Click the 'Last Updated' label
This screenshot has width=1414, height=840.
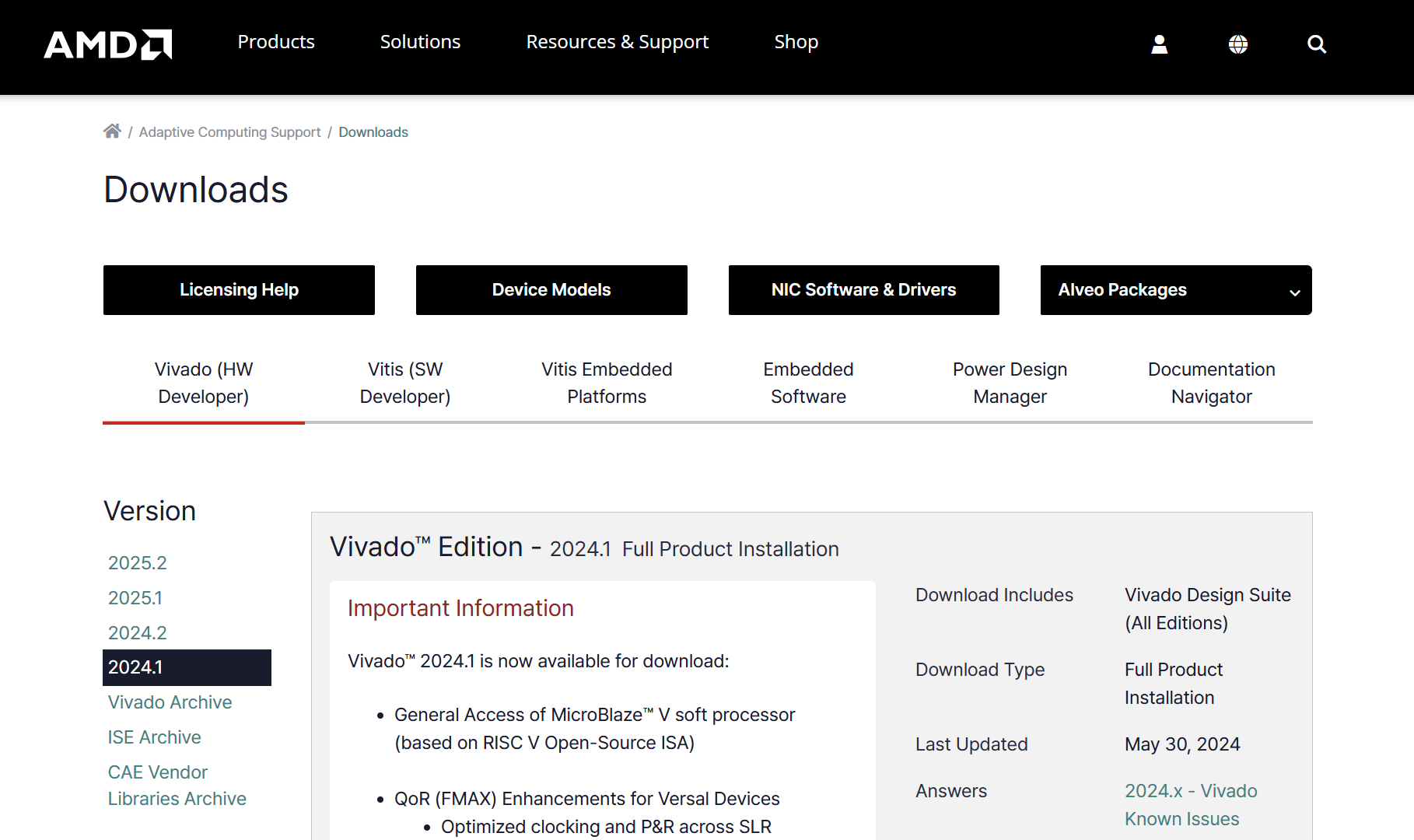click(x=971, y=744)
